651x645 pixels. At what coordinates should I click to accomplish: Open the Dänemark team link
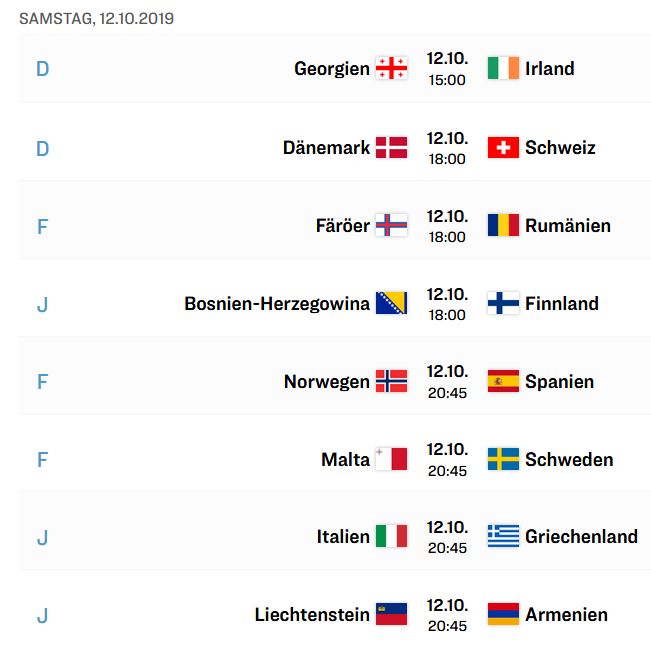pos(326,148)
